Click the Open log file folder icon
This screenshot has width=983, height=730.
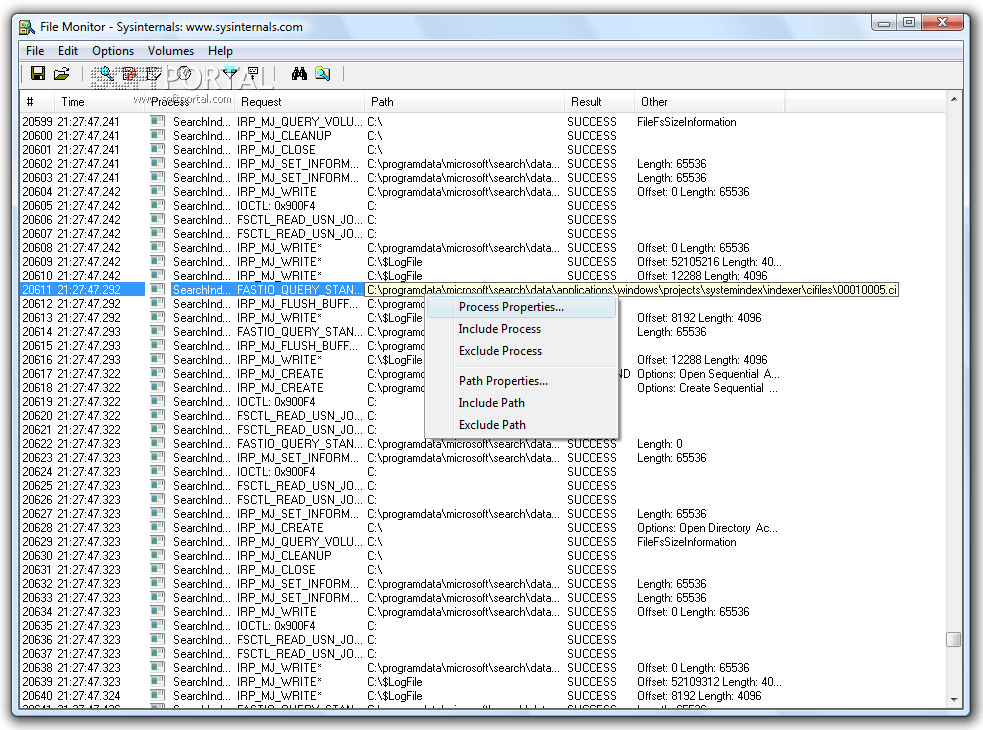62,73
